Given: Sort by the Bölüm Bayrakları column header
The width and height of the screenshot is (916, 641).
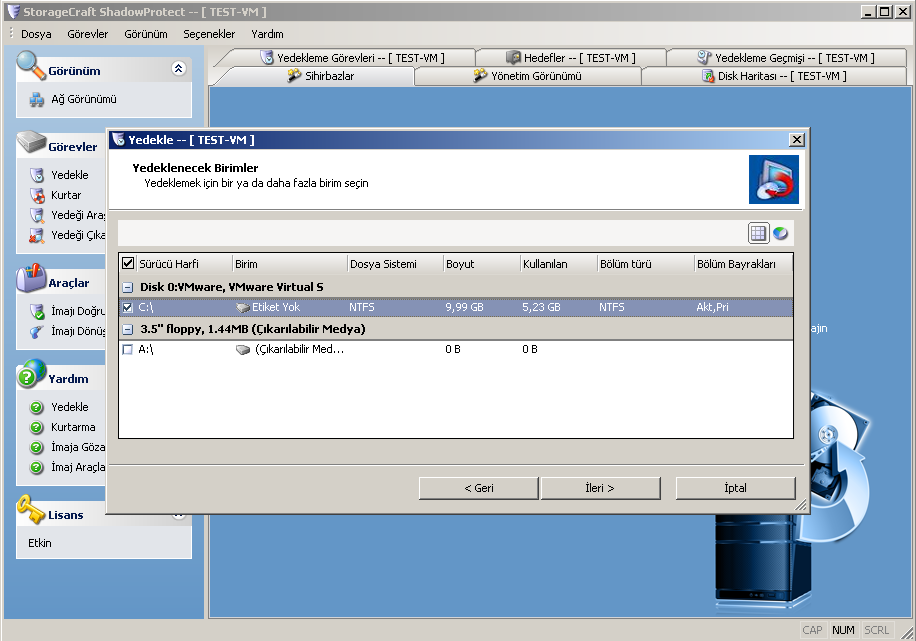Looking at the screenshot, I should [x=744, y=264].
